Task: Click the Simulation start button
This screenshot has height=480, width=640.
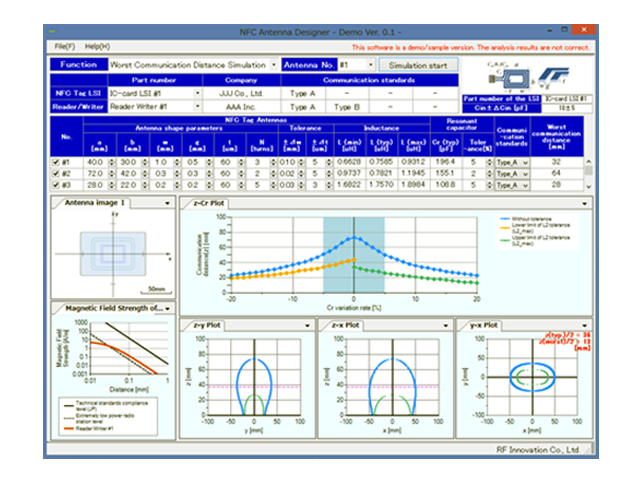Action: coord(418,65)
